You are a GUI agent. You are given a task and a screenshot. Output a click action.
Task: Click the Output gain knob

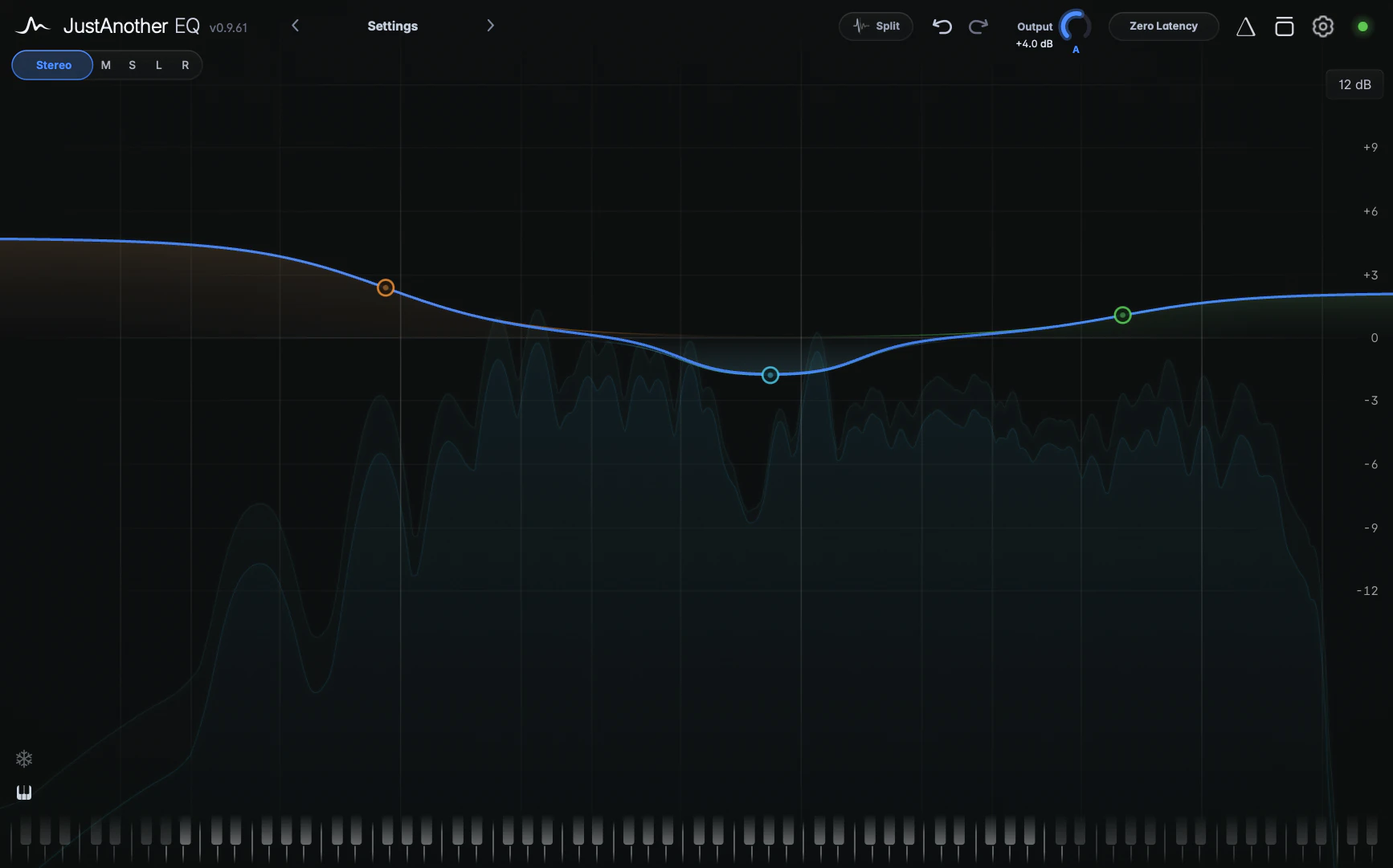[x=1075, y=26]
